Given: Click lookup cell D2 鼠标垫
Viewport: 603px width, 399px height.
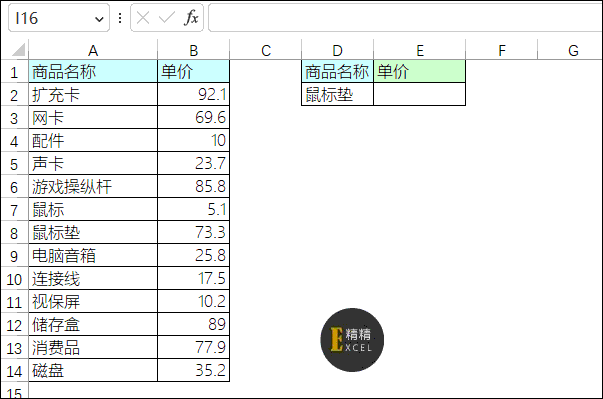Looking at the screenshot, I should click(337, 95).
